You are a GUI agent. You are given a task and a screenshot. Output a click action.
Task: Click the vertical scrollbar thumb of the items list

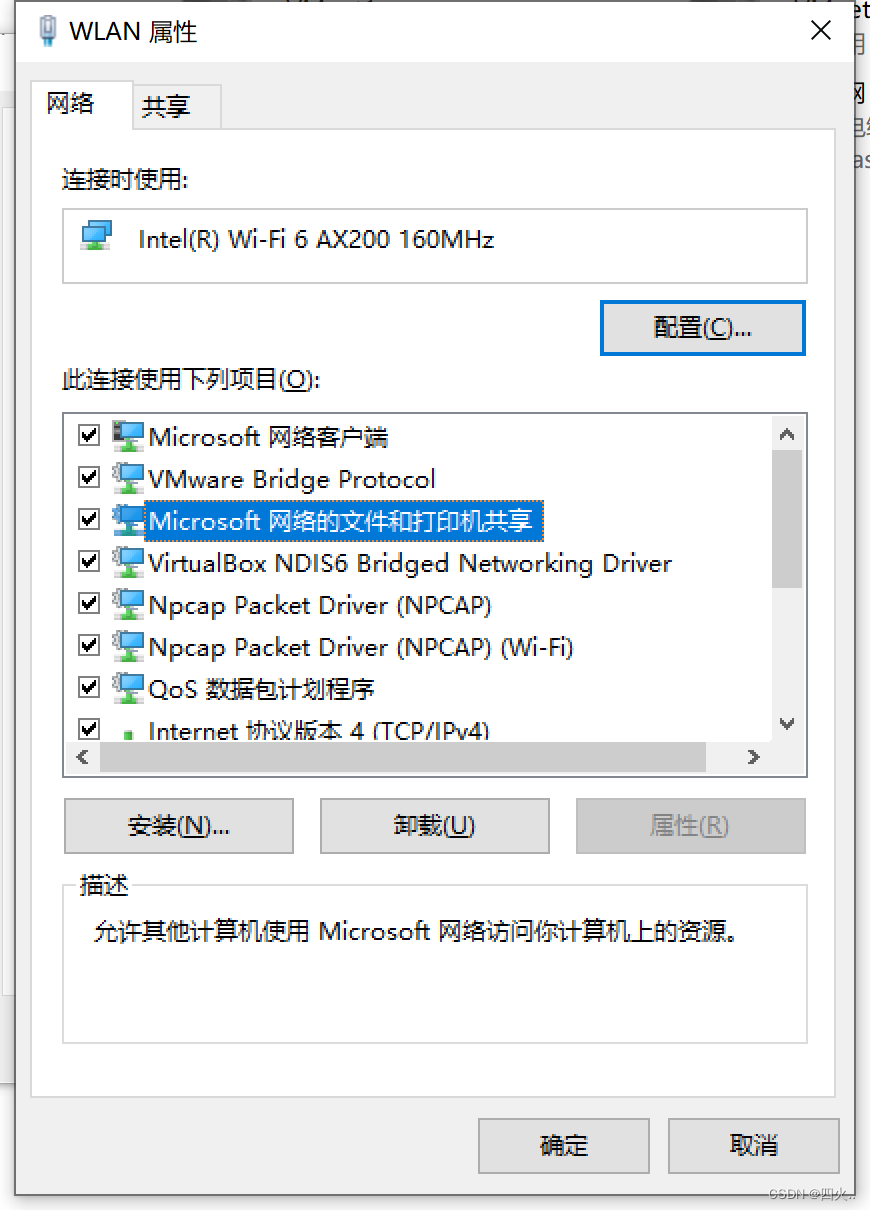click(787, 519)
